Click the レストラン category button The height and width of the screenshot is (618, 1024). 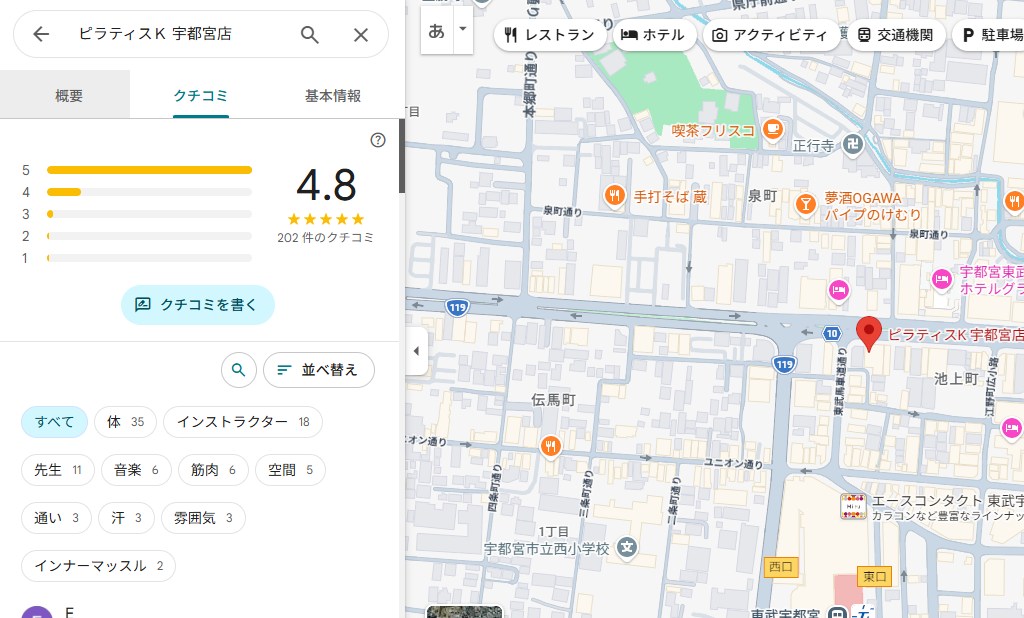551,35
